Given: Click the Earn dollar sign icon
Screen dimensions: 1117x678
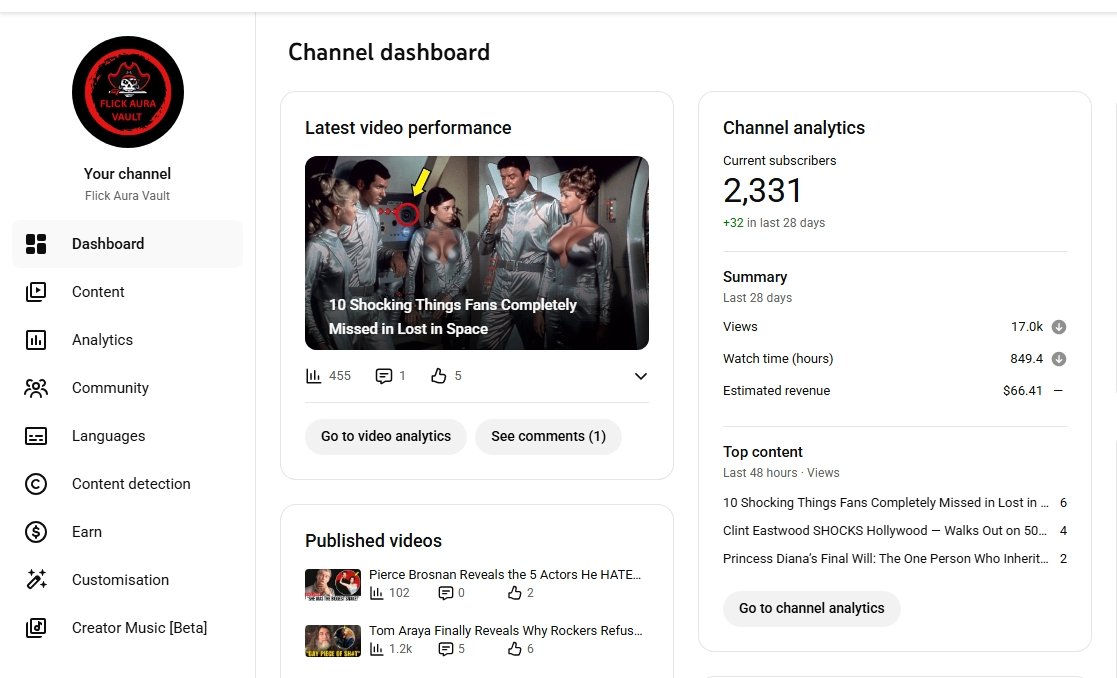Looking at the screenshot, I should pos(36,532).
